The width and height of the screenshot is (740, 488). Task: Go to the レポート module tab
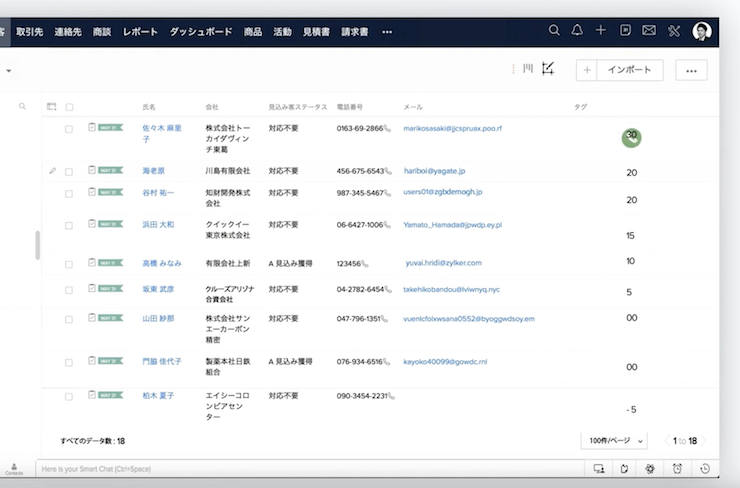pyautogui.click(x=140, y=32)
